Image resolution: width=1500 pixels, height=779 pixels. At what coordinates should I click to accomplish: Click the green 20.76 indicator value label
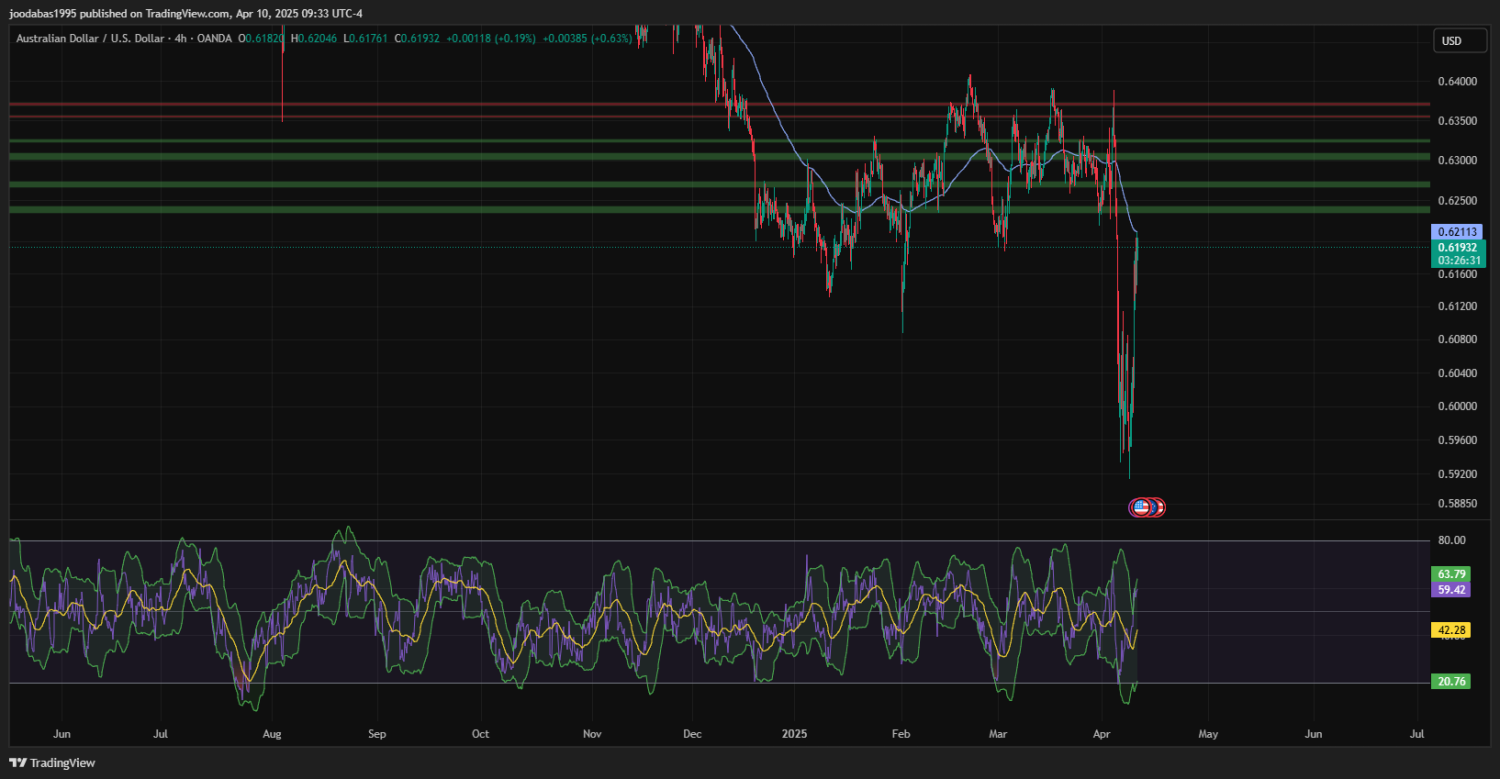[1451, 681]
